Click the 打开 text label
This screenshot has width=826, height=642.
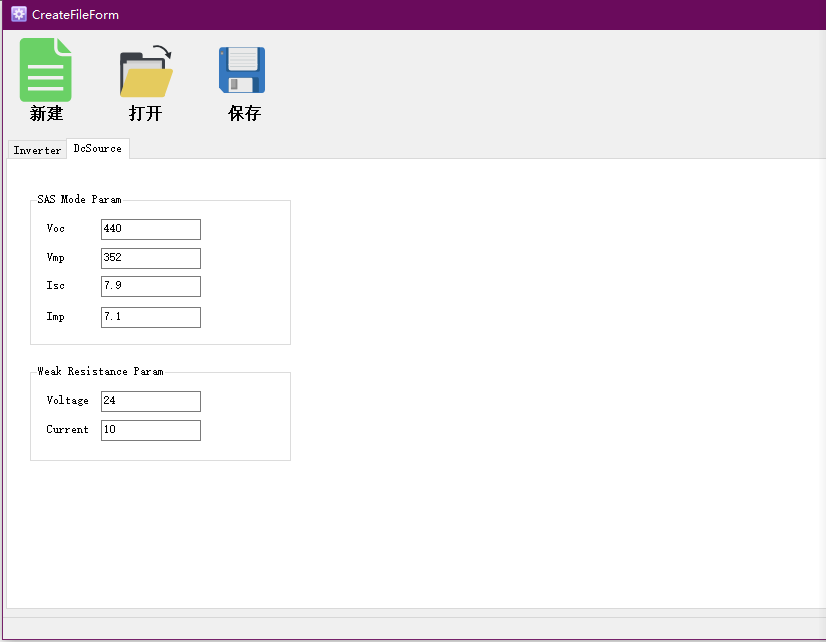point(145,114)
